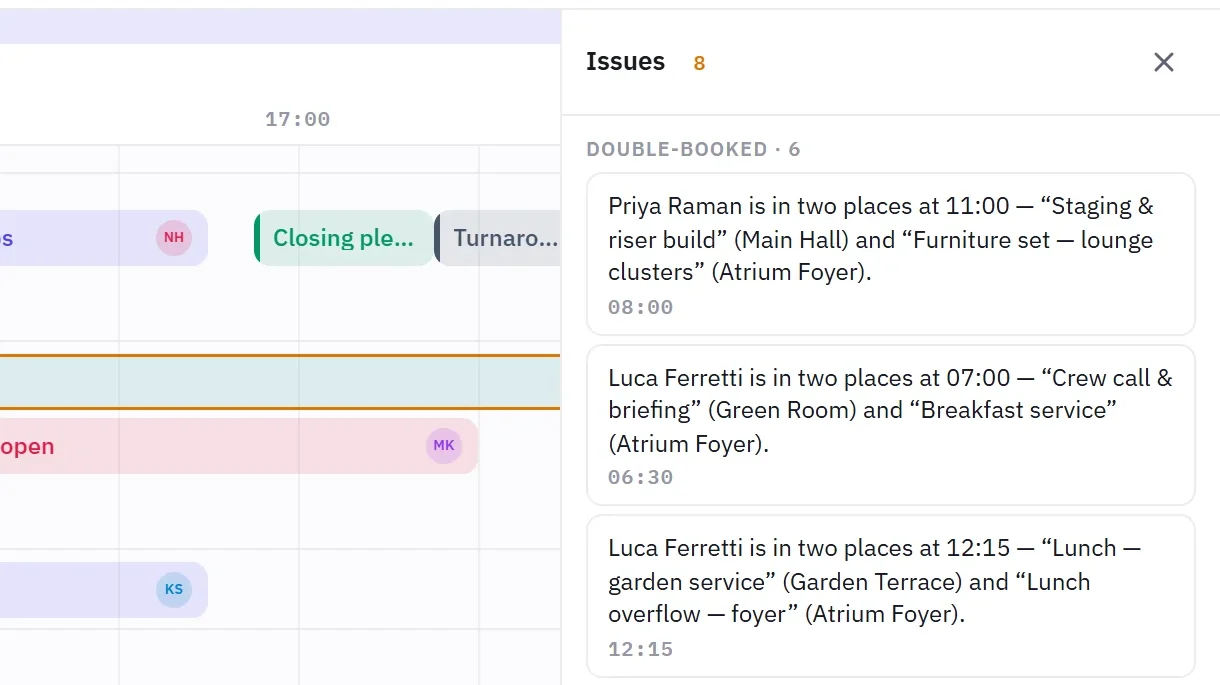Click the KS assignee avatar

tap(174, 590)
